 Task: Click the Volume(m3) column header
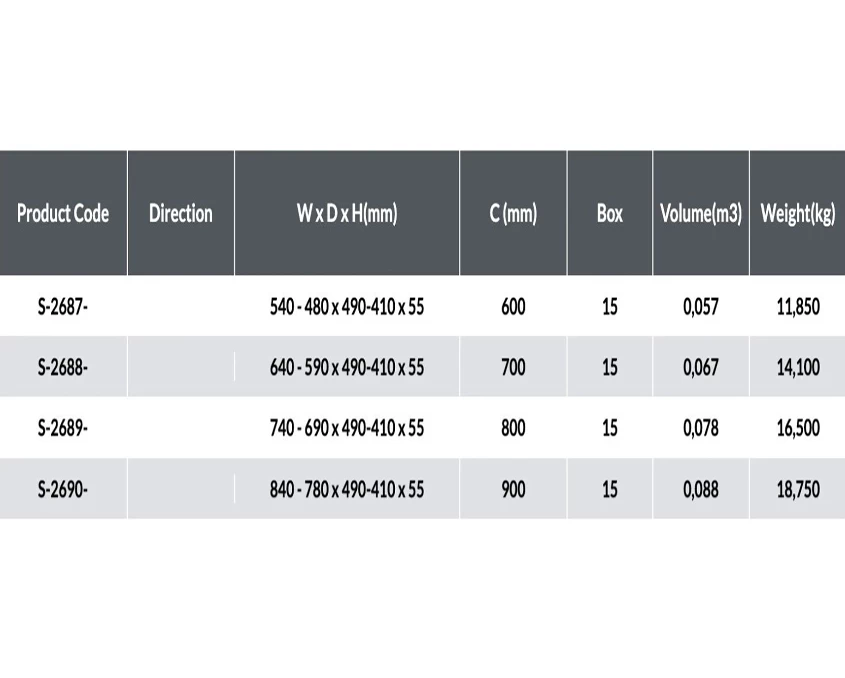pyautogui.click(x=701, y=213)
